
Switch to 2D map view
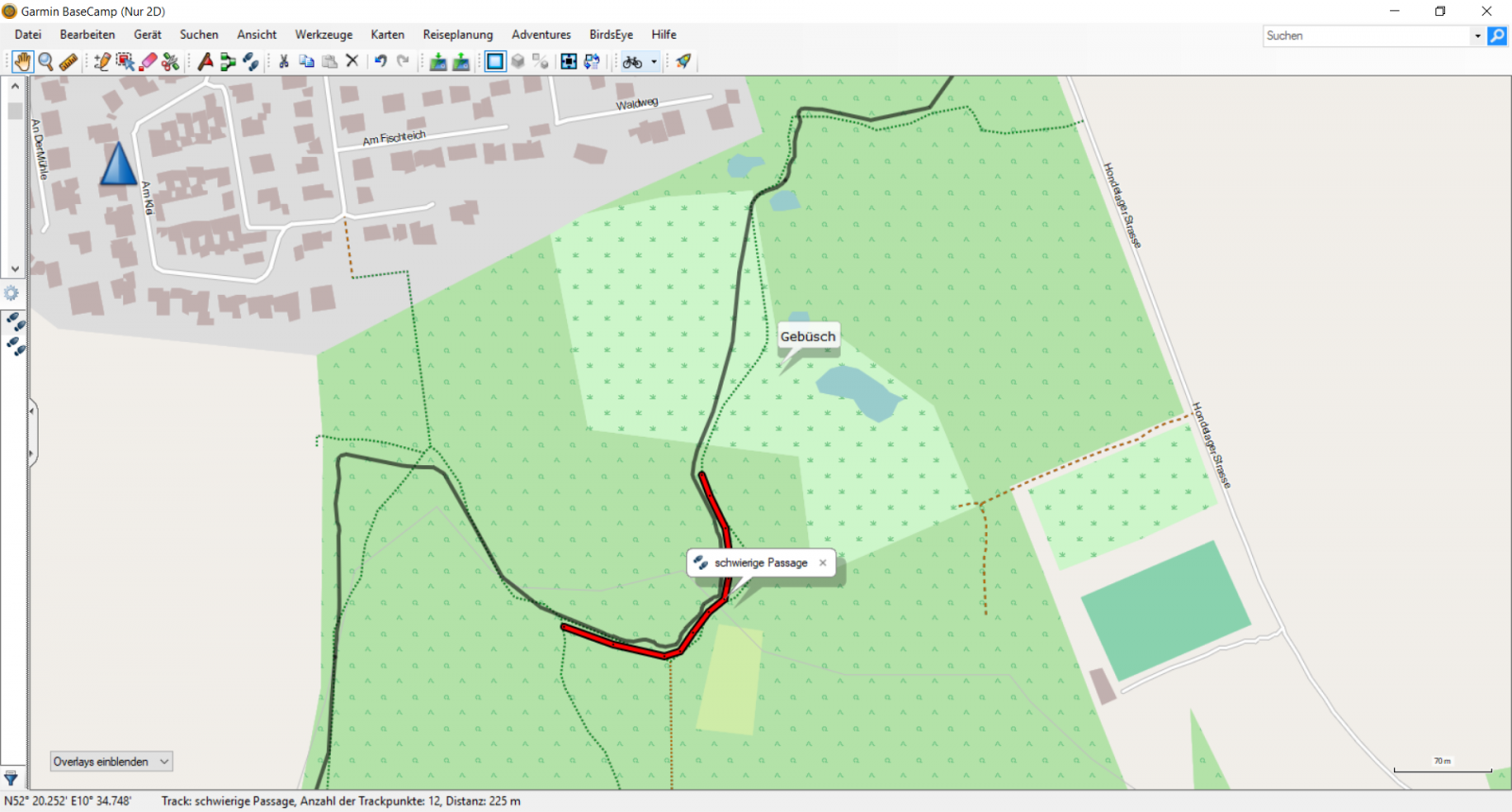(x=495, y=61)
